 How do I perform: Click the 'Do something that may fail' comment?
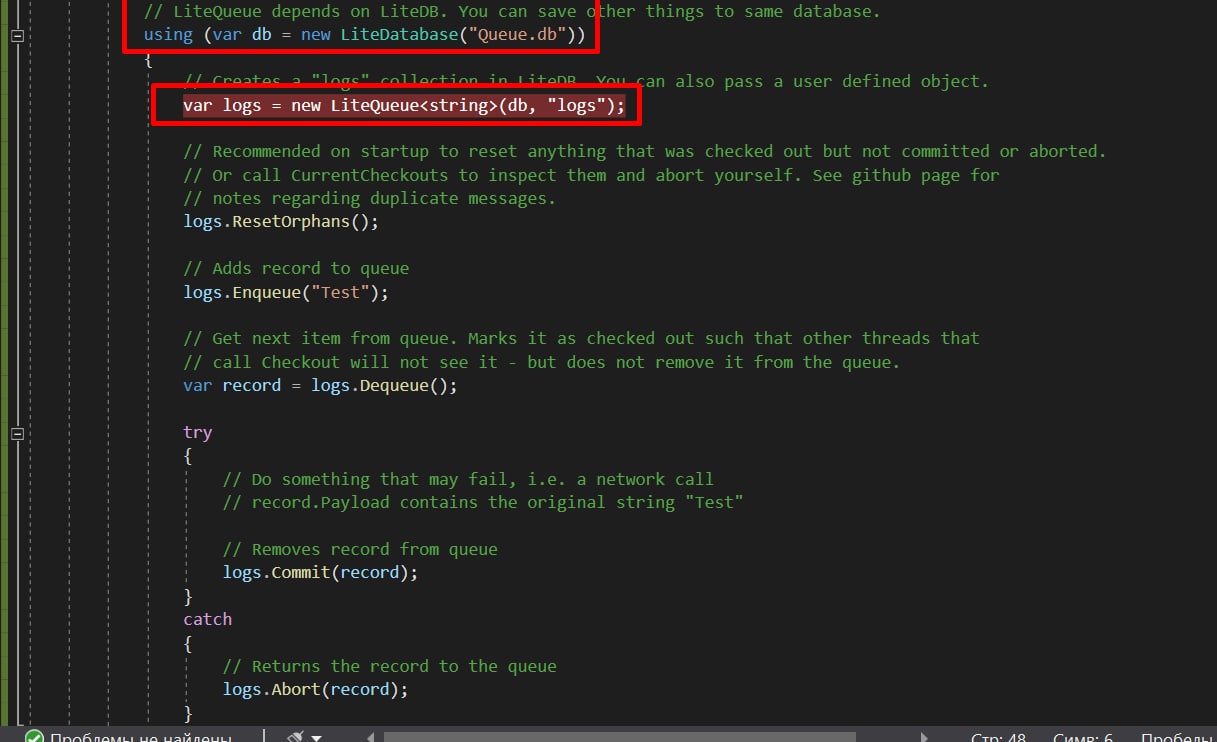467,479
